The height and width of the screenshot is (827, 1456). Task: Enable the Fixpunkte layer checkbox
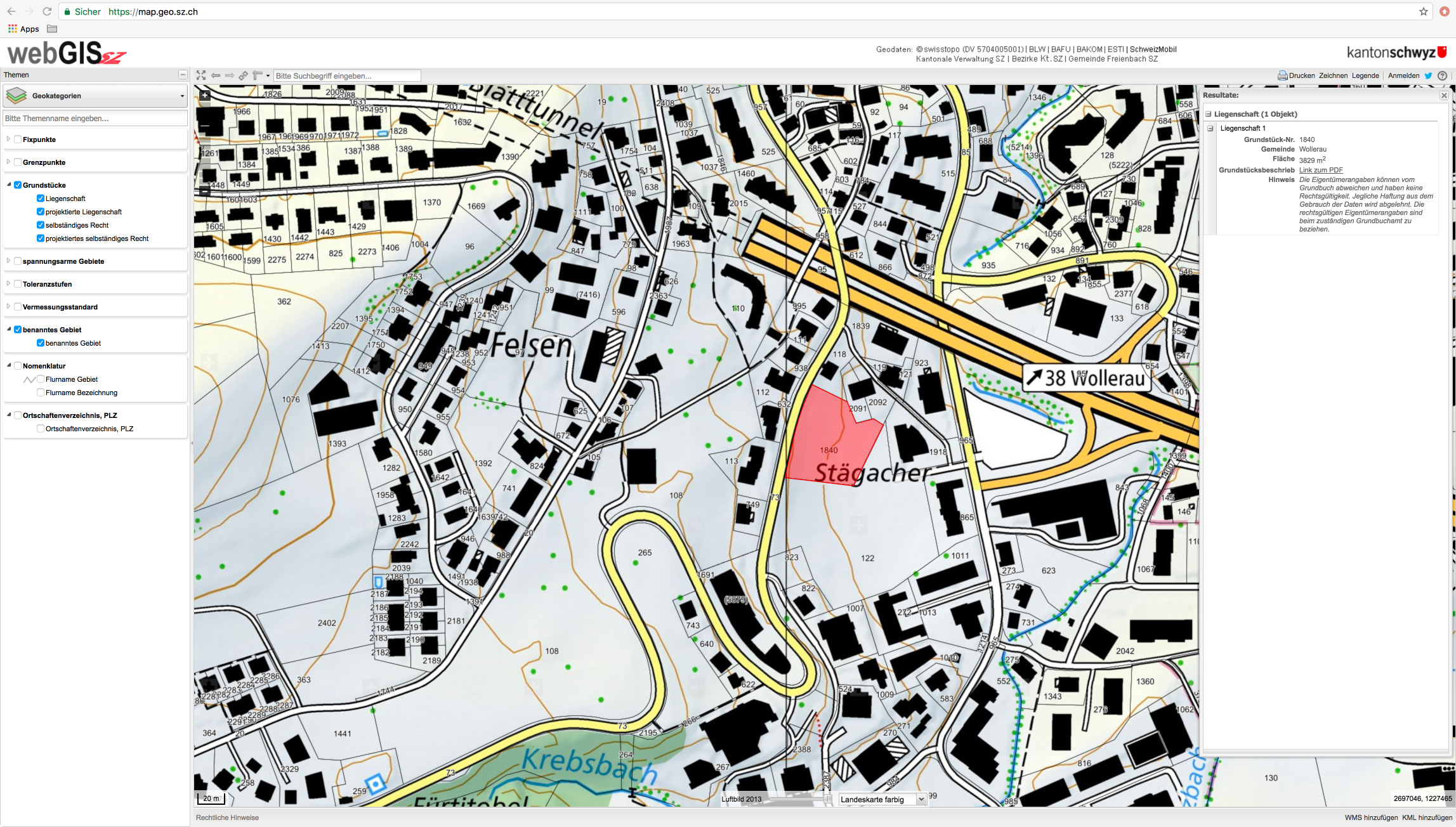pyautogui.click(x=18, y=140)
